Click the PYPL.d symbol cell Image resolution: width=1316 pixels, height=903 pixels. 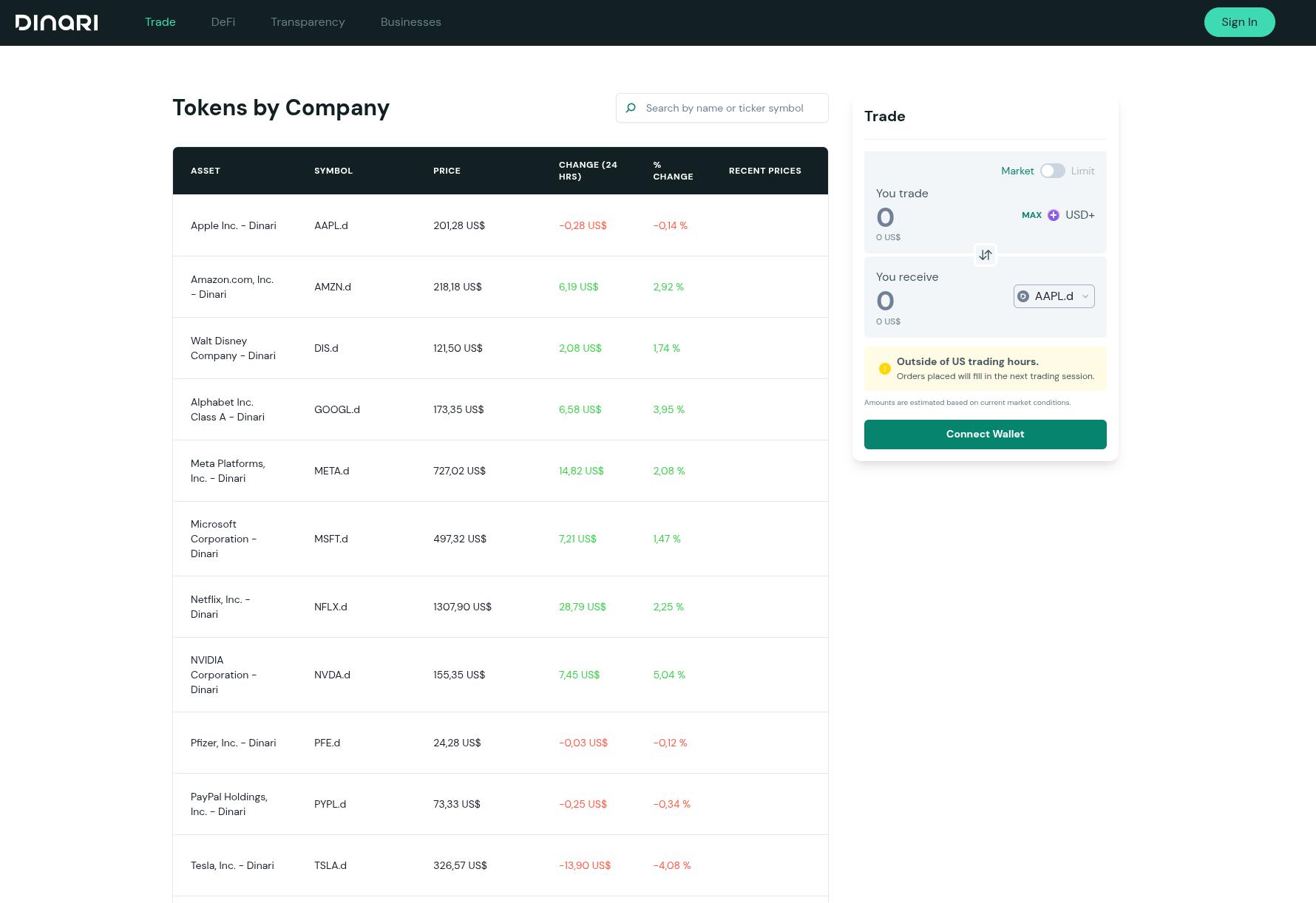click(x=330, y=804)
